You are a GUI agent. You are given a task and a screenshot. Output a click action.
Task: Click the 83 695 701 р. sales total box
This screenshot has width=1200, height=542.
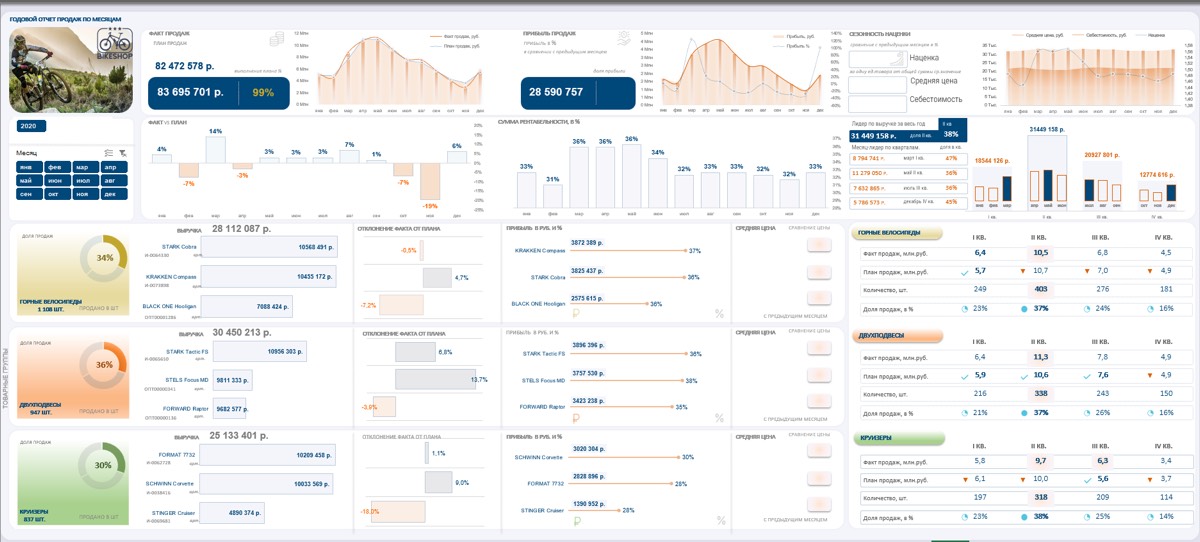(x=220, y=93)
